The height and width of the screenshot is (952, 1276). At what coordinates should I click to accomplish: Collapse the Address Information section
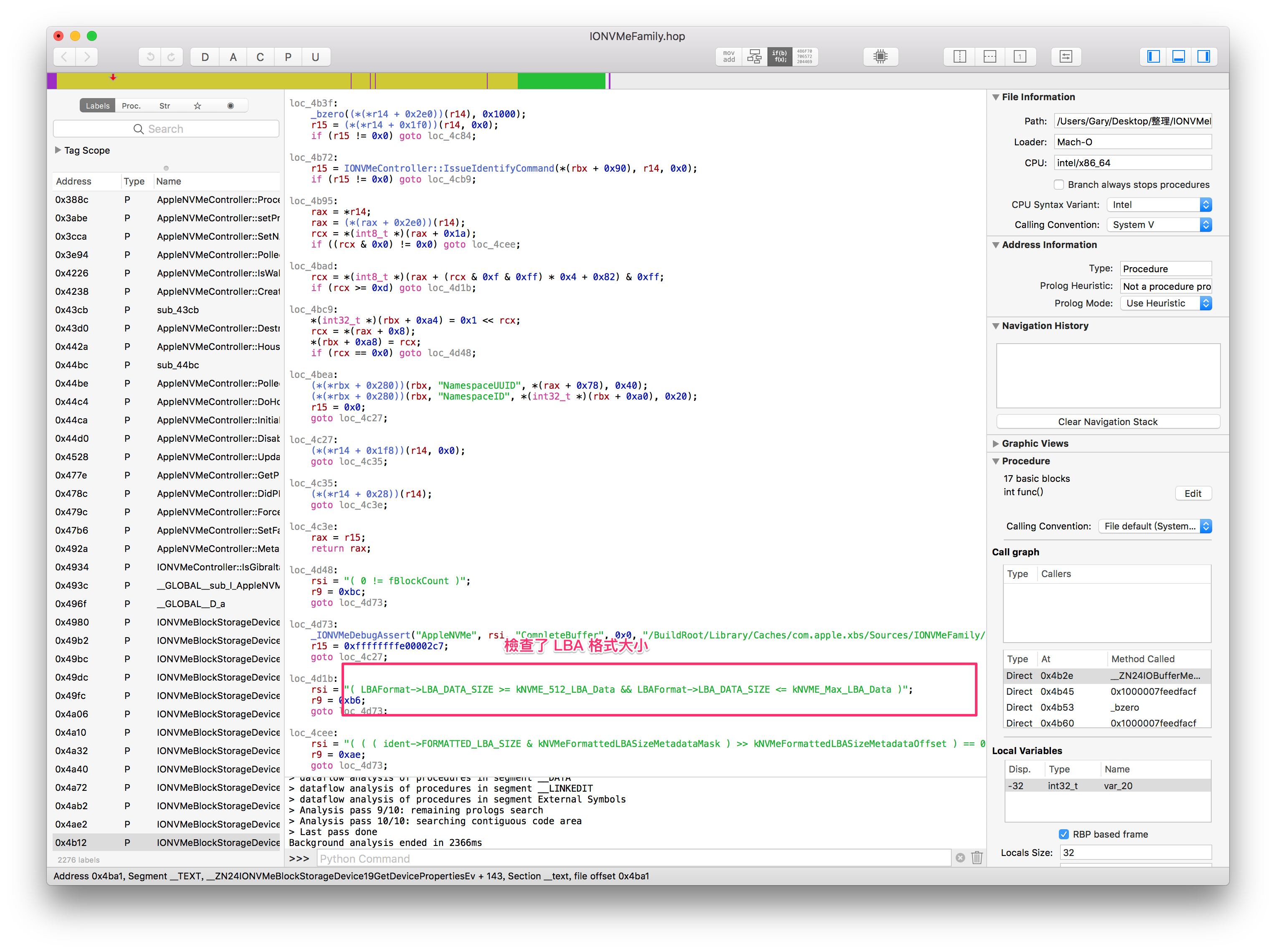pos(995,244)
